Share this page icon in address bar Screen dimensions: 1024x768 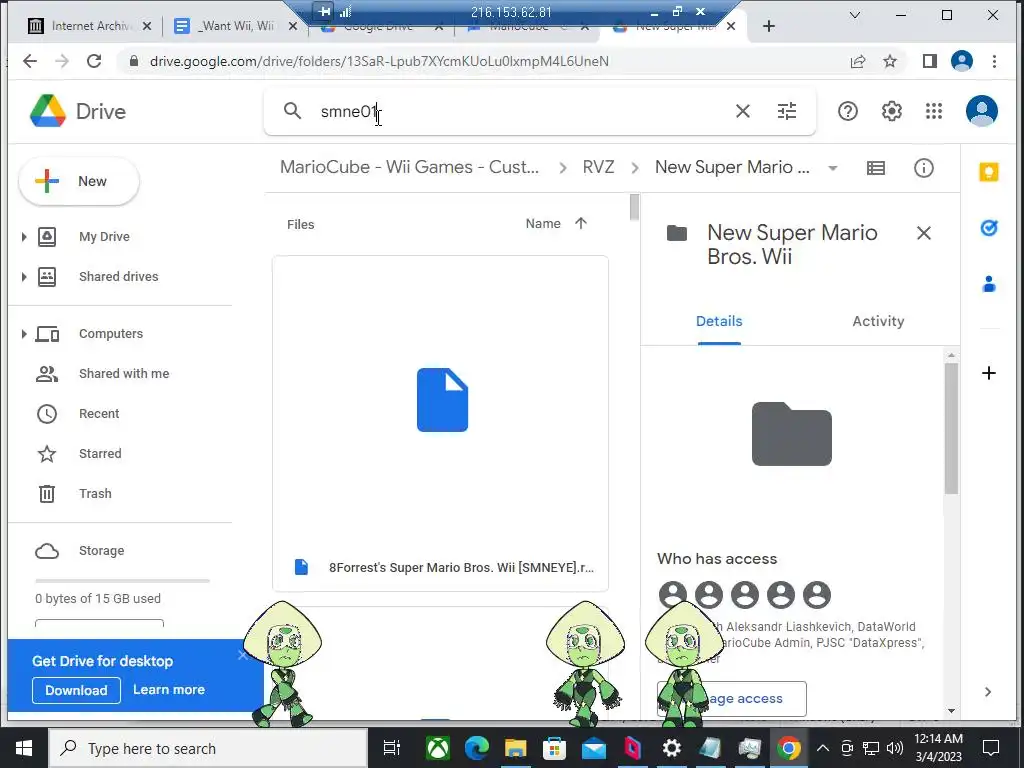857,61
